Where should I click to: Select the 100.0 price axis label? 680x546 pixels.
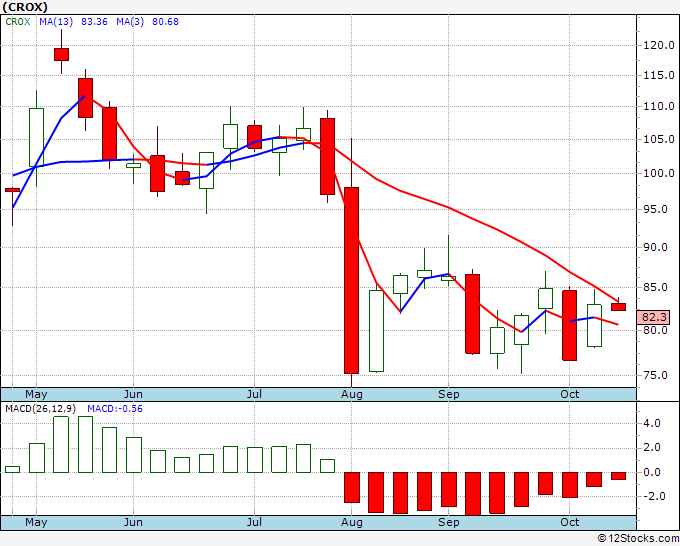(x=659, y=173)
